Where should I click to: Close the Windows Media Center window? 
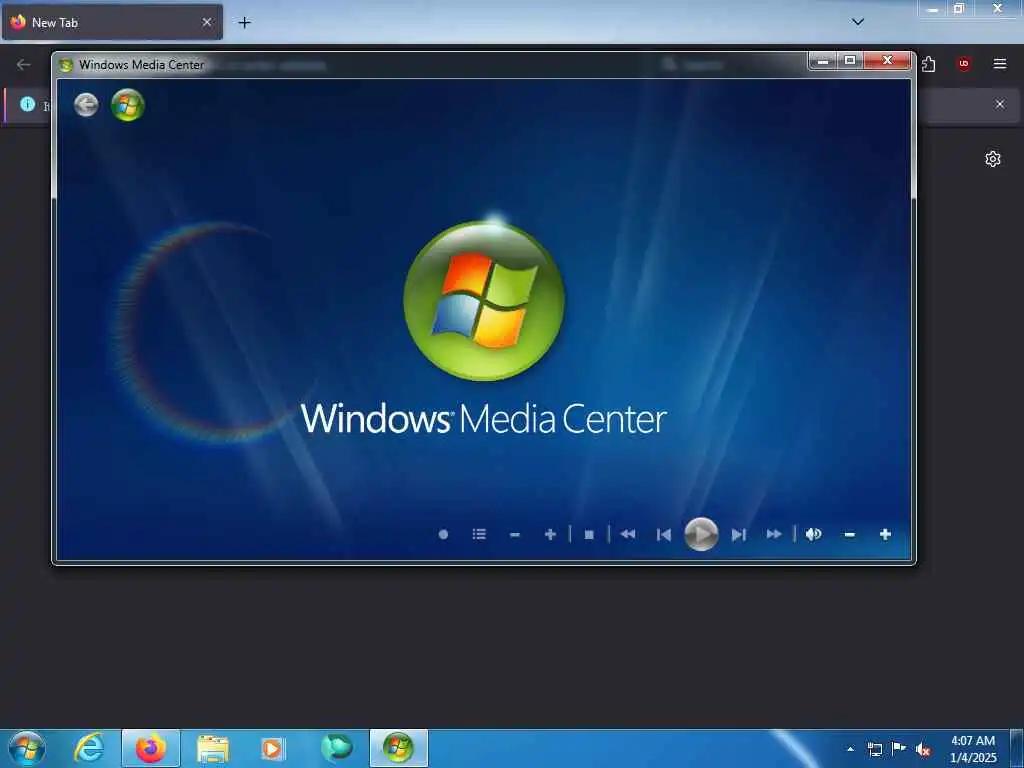click(x=887, y=61)
